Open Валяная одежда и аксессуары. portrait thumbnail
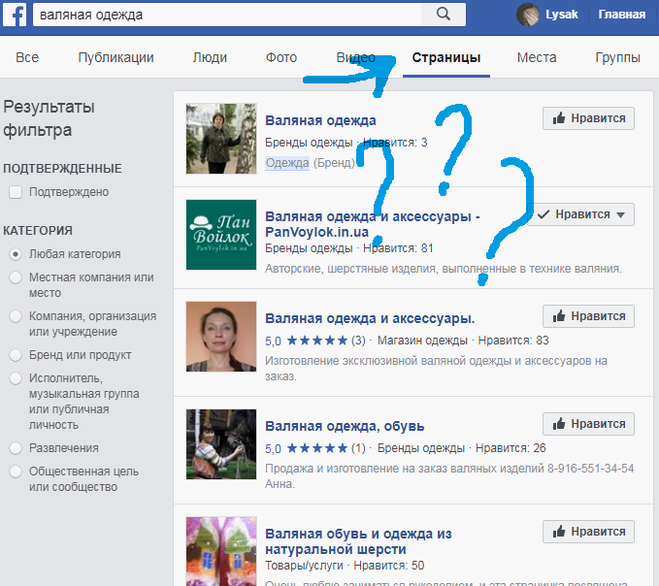 221,337
